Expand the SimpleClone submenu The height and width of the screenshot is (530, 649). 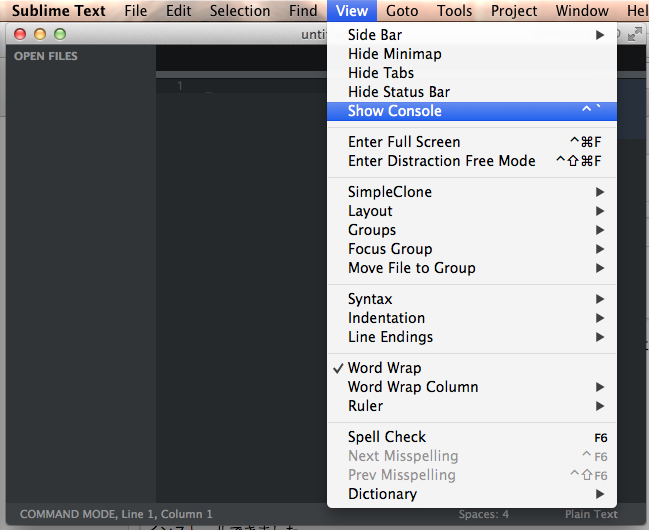pos(472,192)
